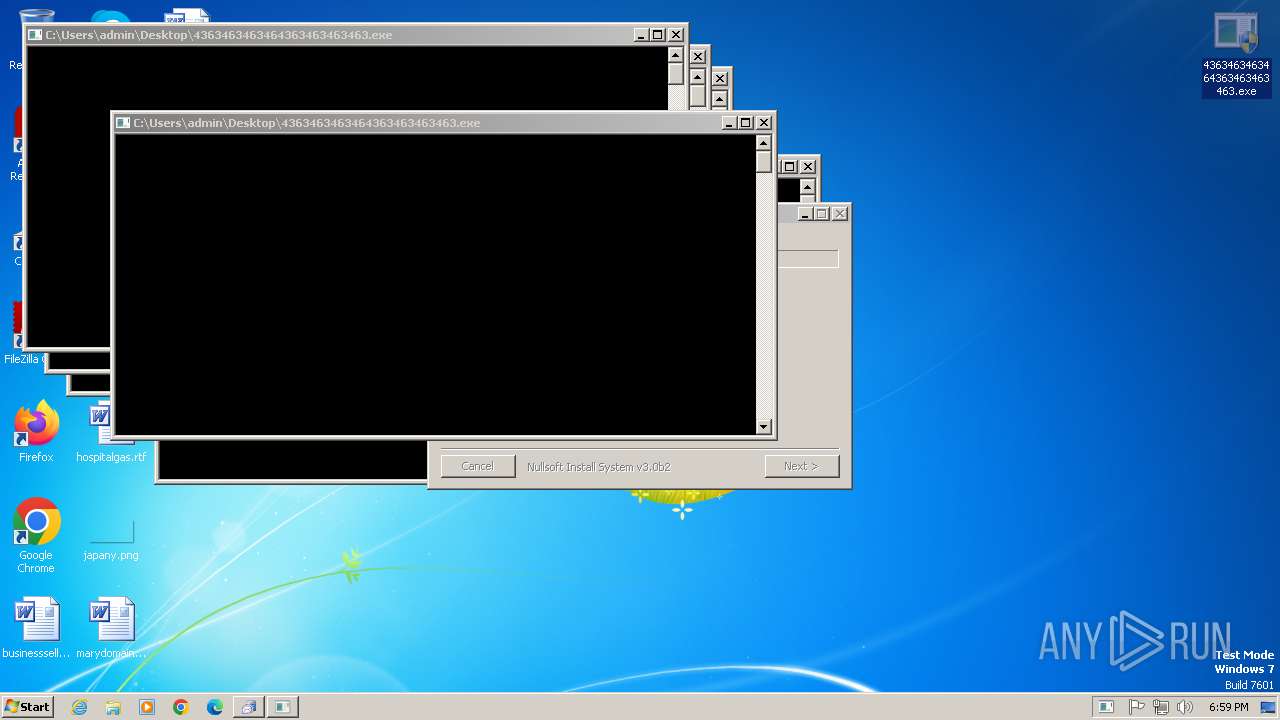
Task: Click the front console's scroll down arrow
Action: pyautogui.click(x=764, y=426)
